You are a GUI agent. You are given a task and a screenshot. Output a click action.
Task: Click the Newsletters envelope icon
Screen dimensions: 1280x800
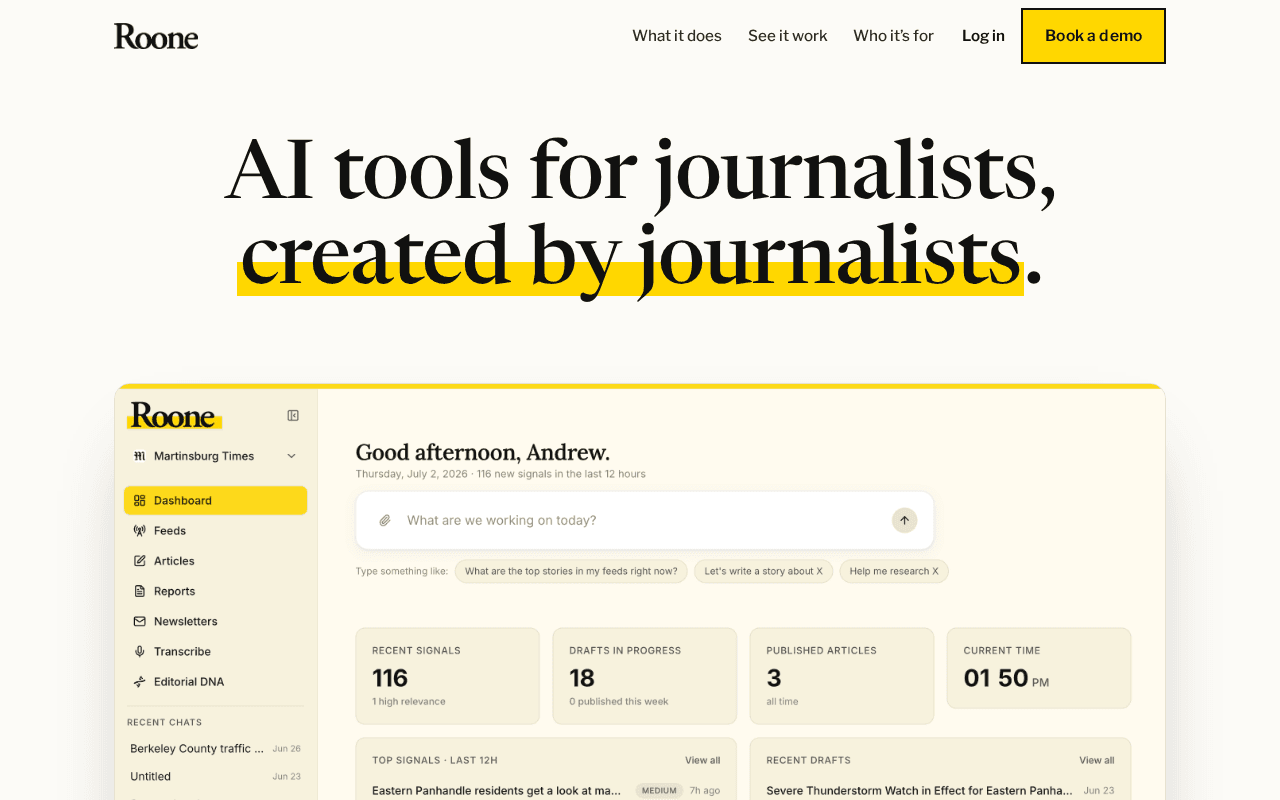click(139, 621)
